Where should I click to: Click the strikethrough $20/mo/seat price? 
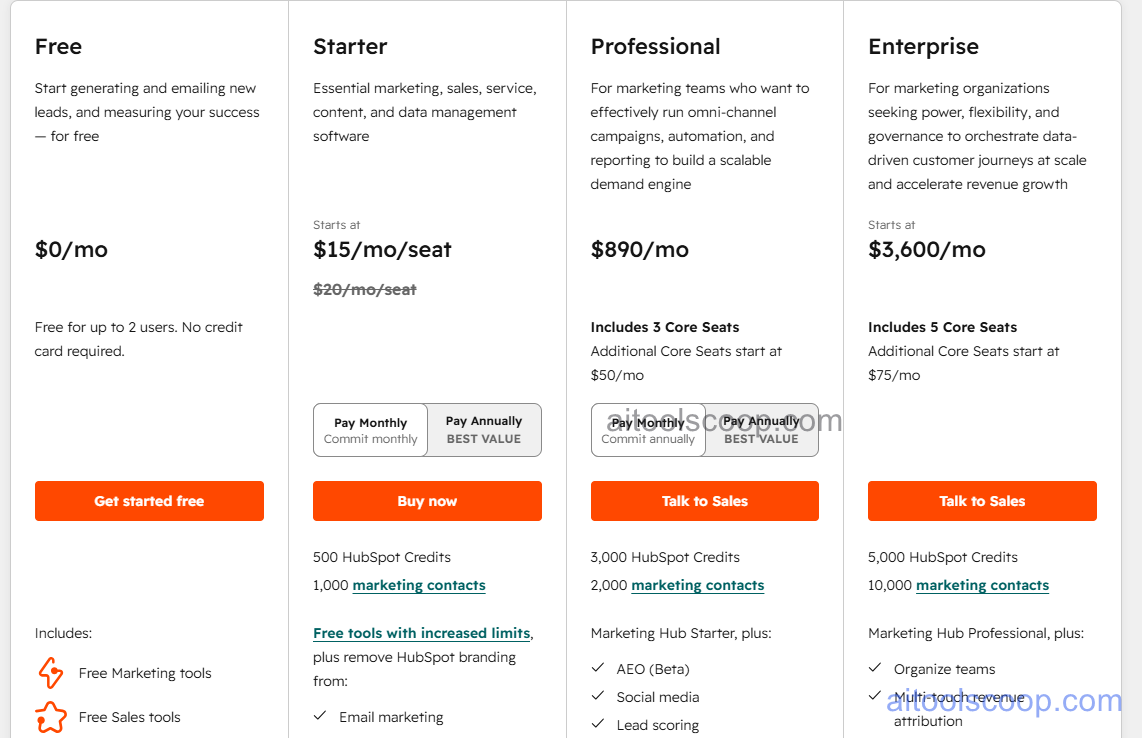(364, 289)
